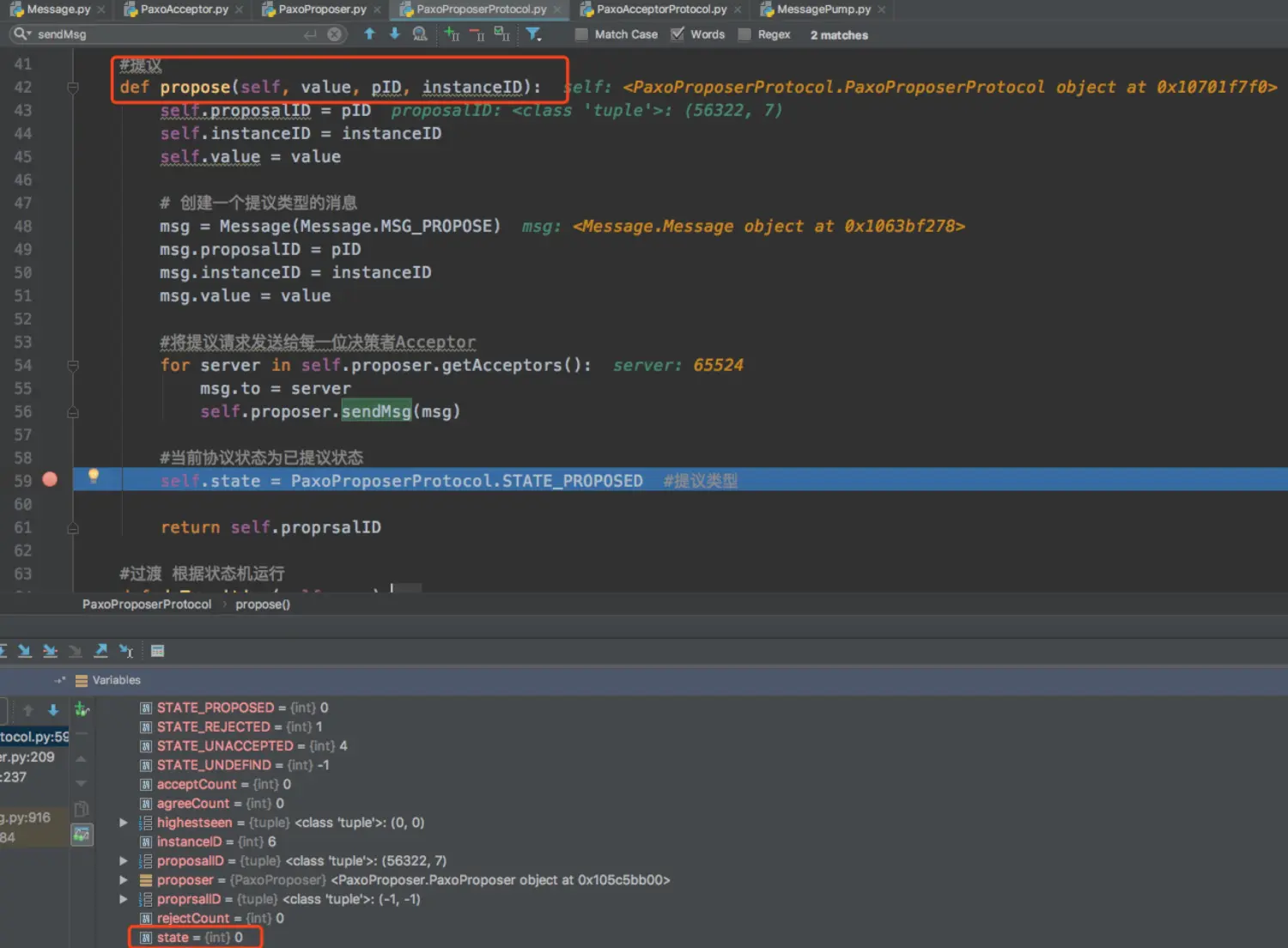Expand the proprsalID tuple variable
Image resolution: width=1288 pixels, height=948 pixels.
pyautogui.click(x=124, y=899)
